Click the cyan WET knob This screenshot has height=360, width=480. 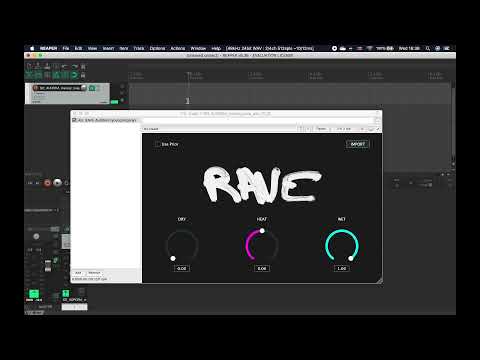point(342,246)
